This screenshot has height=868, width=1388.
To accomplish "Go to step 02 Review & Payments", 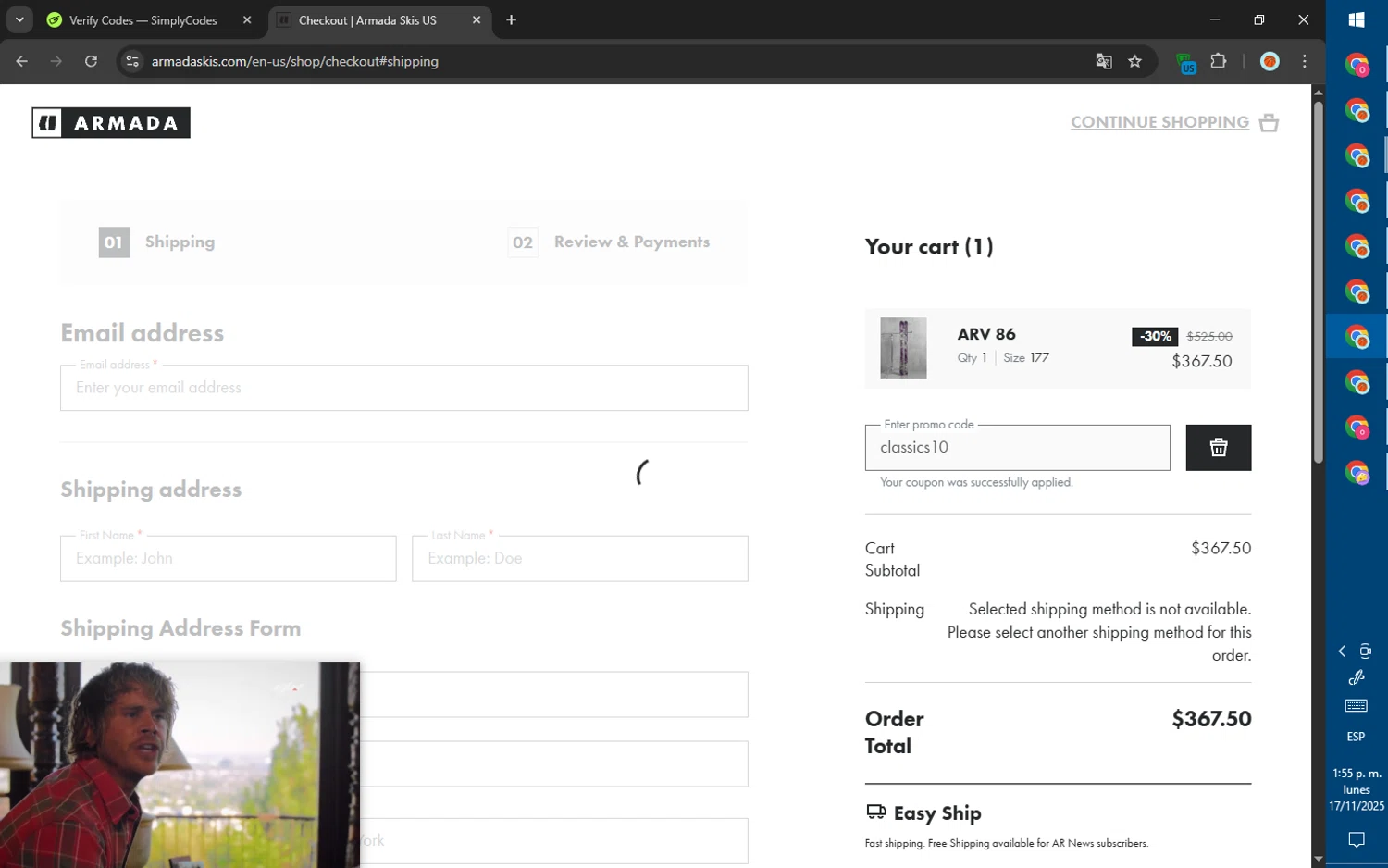I will click(x=609, y=242).
